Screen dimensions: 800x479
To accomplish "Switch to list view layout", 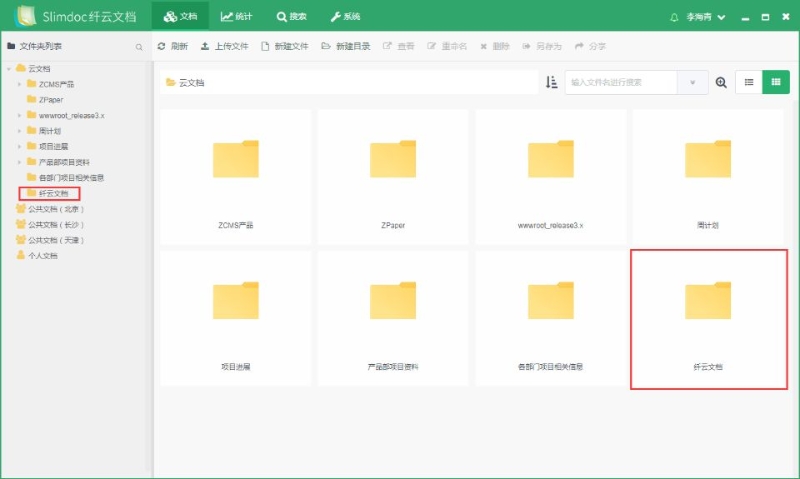I will pyautogui.click(x=748, y=83).
